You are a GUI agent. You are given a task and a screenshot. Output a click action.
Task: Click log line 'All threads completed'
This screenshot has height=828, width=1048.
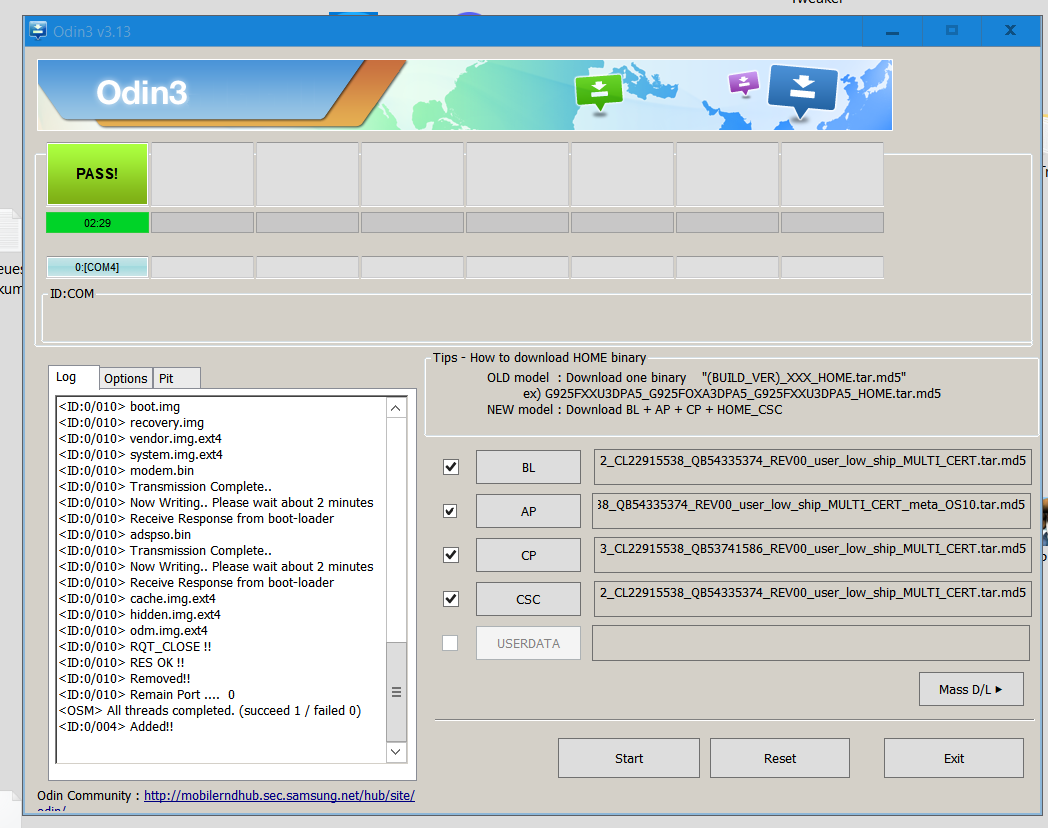coord(210,710)
